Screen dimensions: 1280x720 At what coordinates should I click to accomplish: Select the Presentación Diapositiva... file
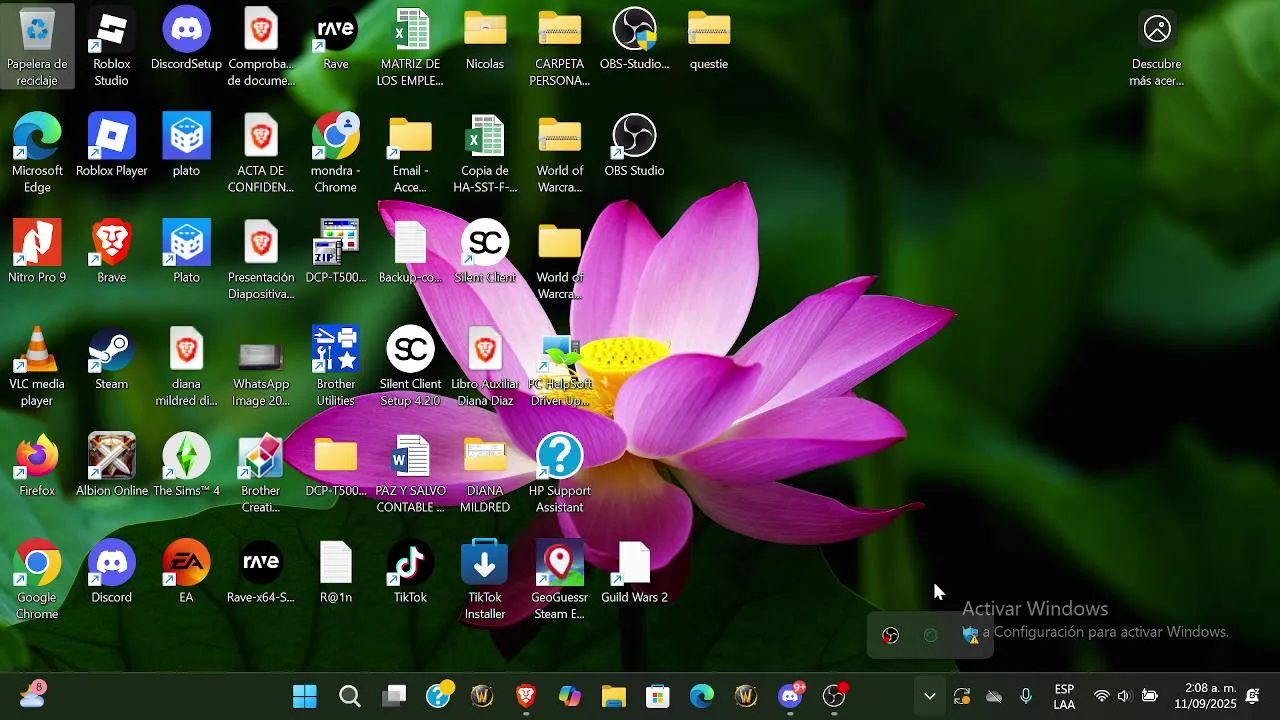(x=260, y=260)
